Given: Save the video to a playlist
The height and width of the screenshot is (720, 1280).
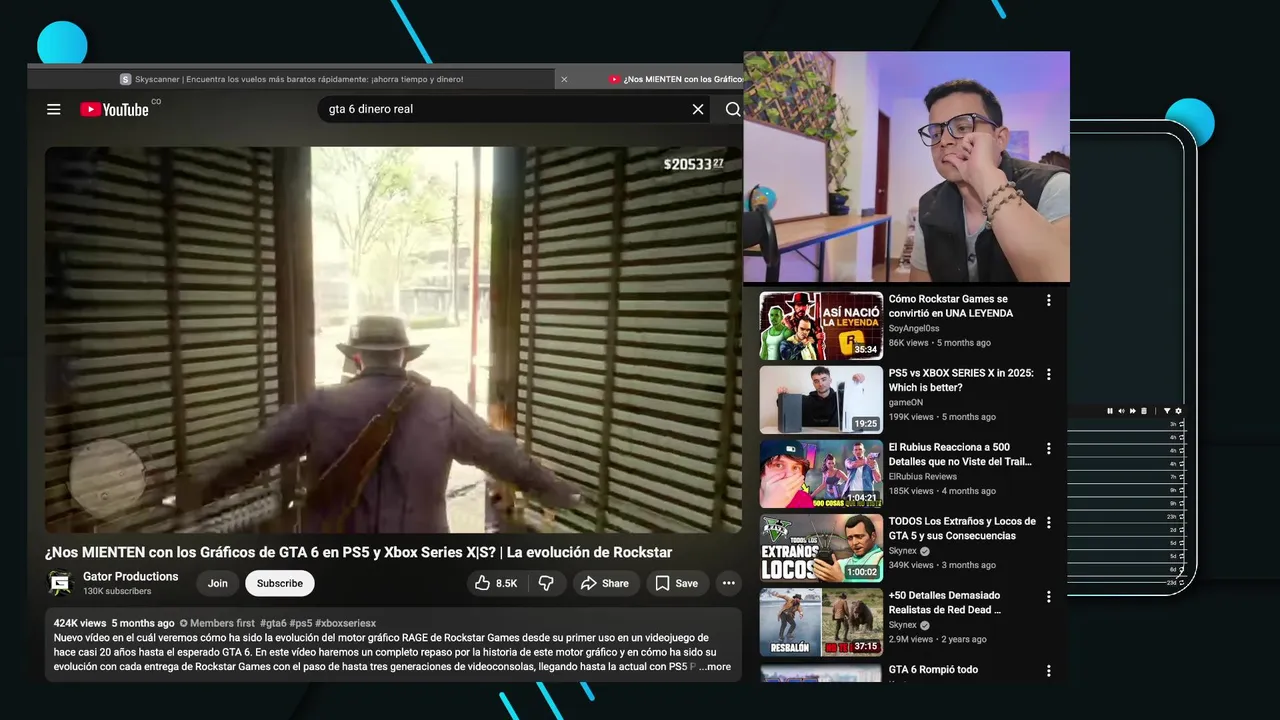Looking at the screenshot, I should [677, 583].
